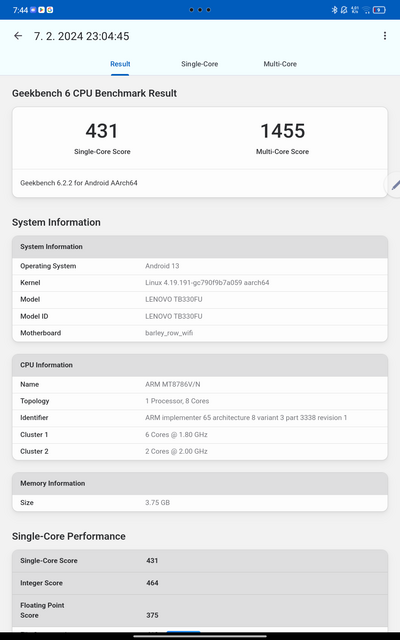Image resolution: width=400 pixels, height=640 pixels.
Task: Select the 2 Cores @ 2.00 GHz value
Action: (176, 451)
